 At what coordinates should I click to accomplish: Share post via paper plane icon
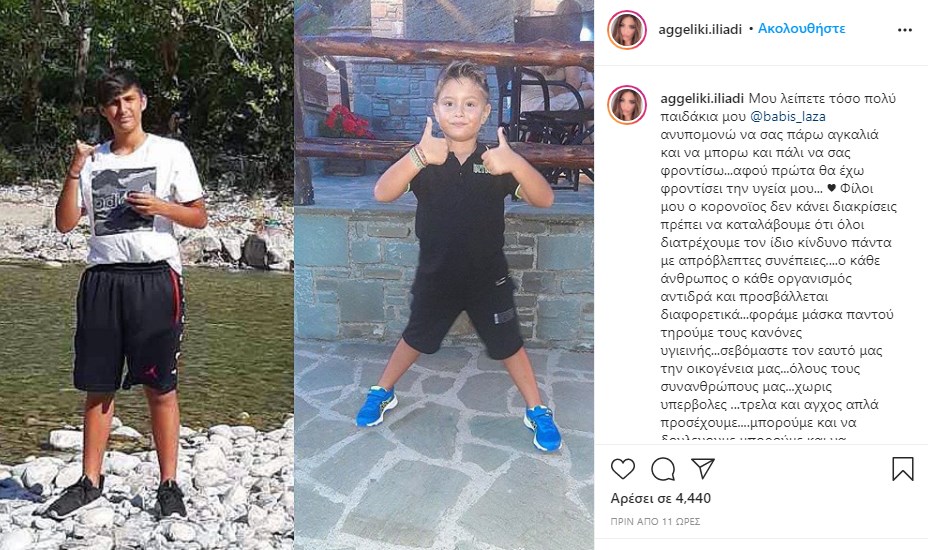pyautogui.click(x=703, y=468)
